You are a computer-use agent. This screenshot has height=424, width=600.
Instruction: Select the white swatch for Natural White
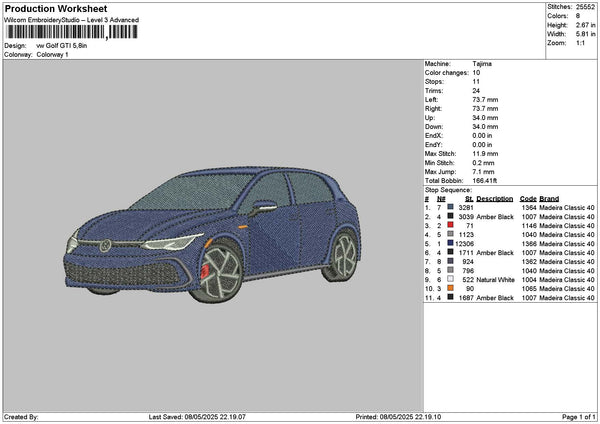click(x=450, y=279)
